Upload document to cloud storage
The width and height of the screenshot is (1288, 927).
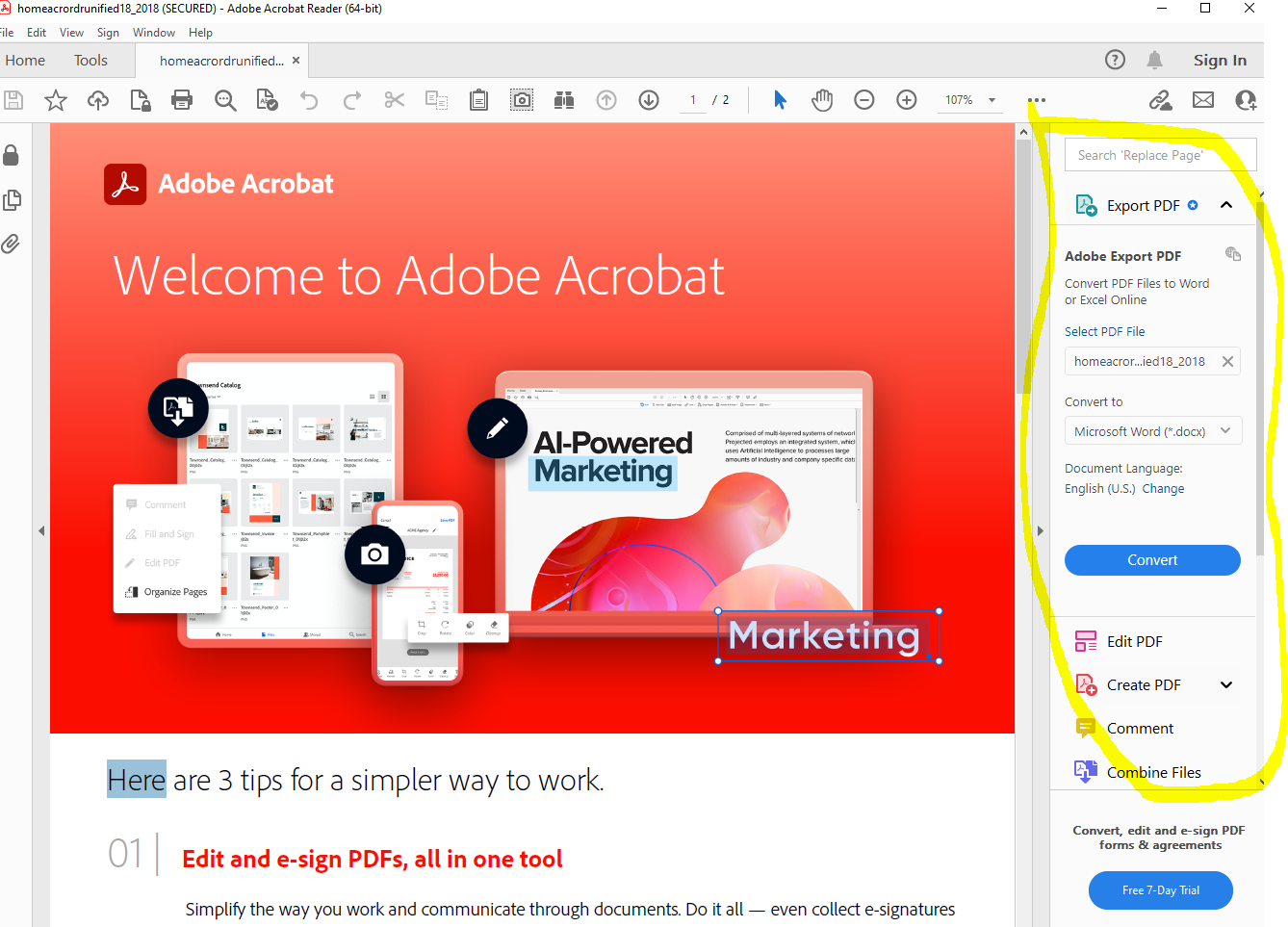coord(97,99)
